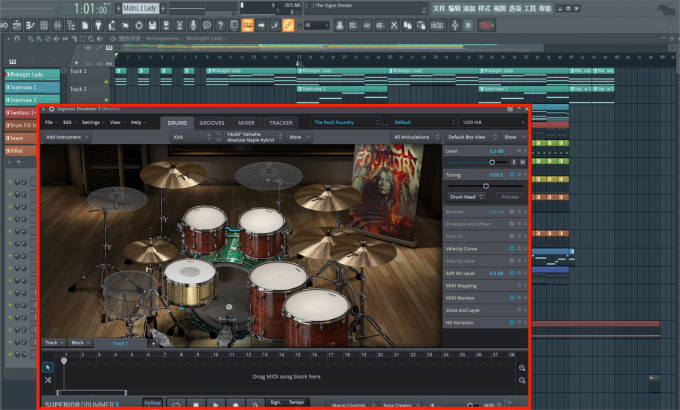Image resolution: width=680 pixels, height=410 pixels.
Task: Open the Drum Head tuning dropdown
Action: [465, 197]
